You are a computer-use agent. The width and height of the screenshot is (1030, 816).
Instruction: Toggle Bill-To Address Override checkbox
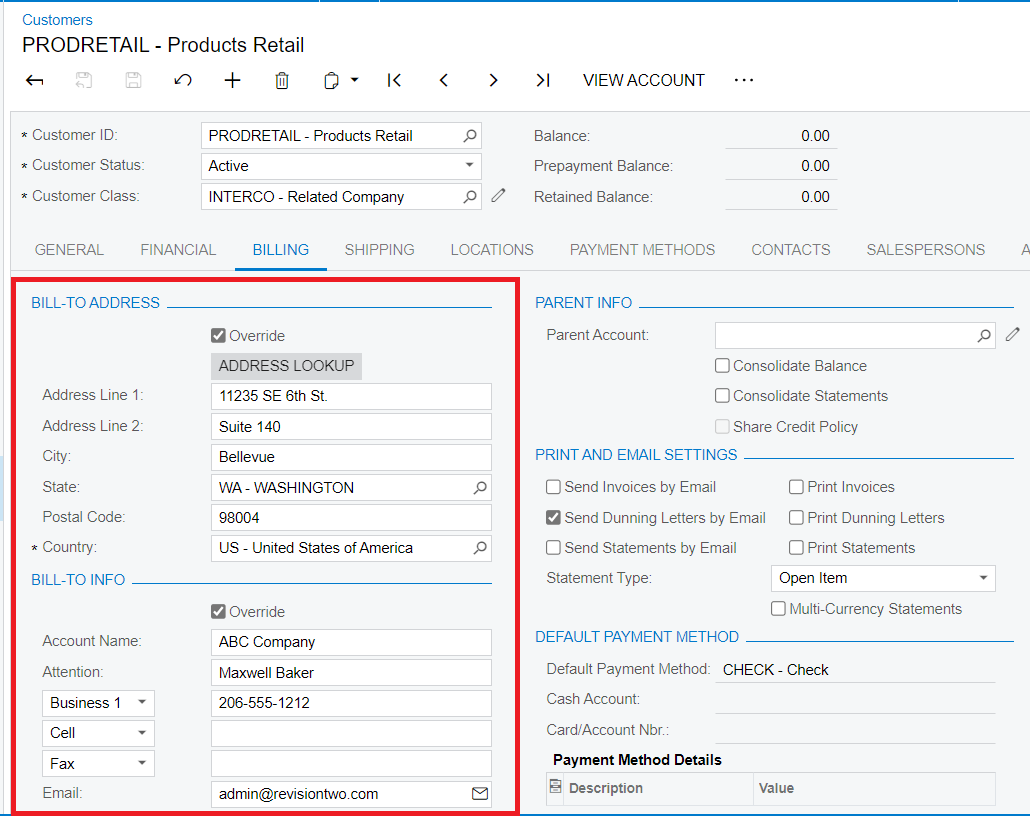219,336
